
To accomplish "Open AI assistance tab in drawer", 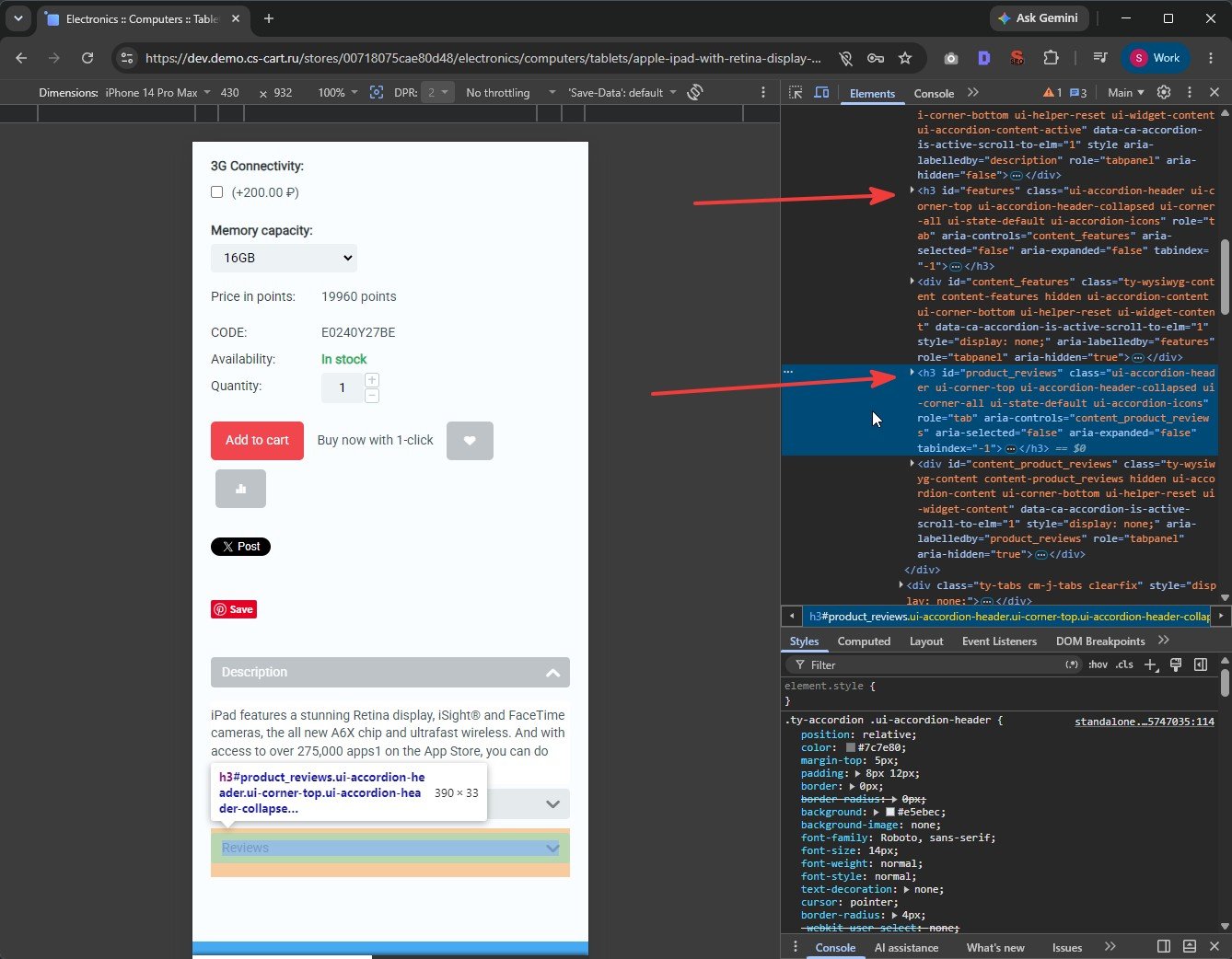I will pyautogui.click(x=906, y=948).
